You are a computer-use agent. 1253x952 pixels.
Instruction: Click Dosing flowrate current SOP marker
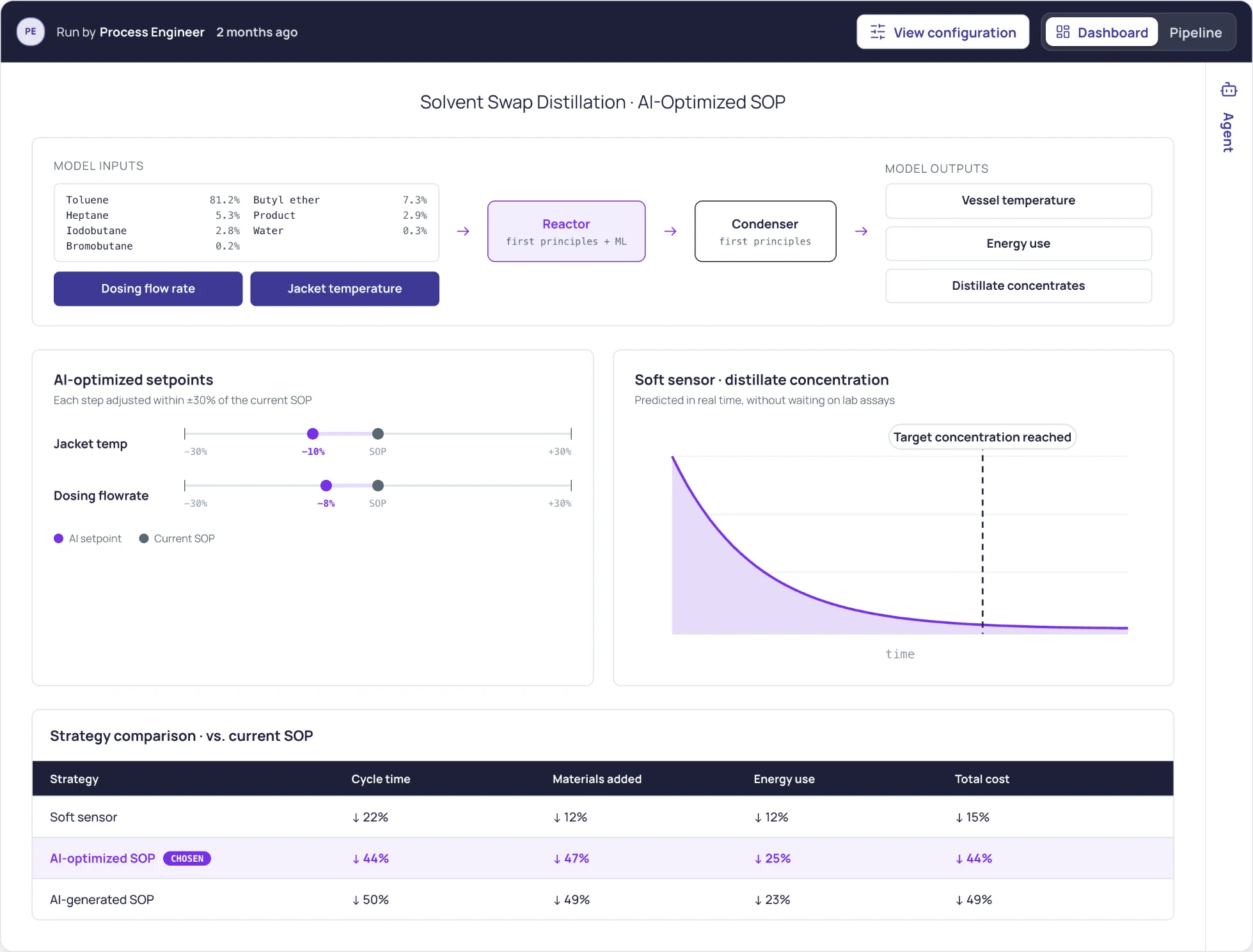click(x=378, y=486)
